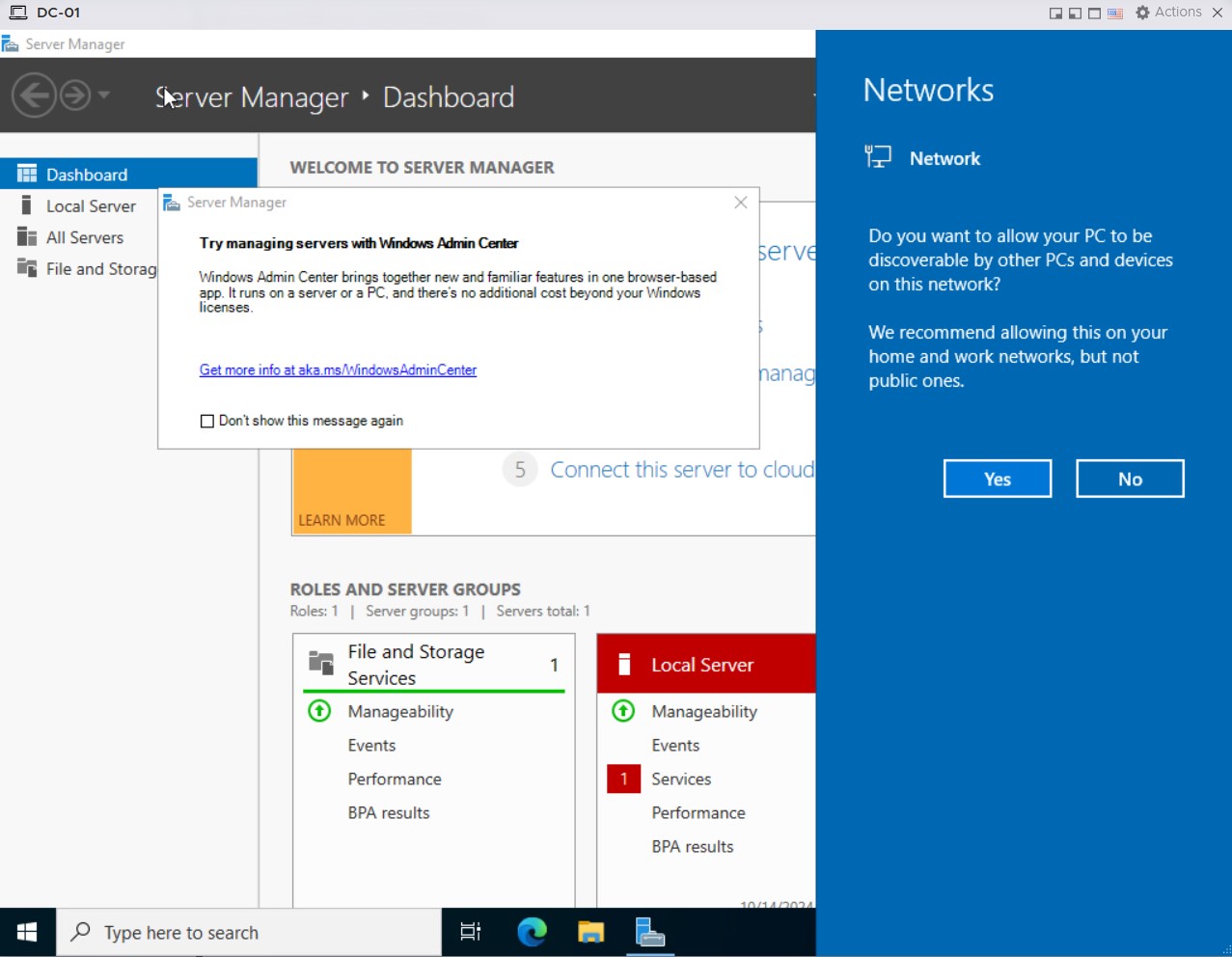Open Microsoft Edge from the taskbar

(532, 932)
